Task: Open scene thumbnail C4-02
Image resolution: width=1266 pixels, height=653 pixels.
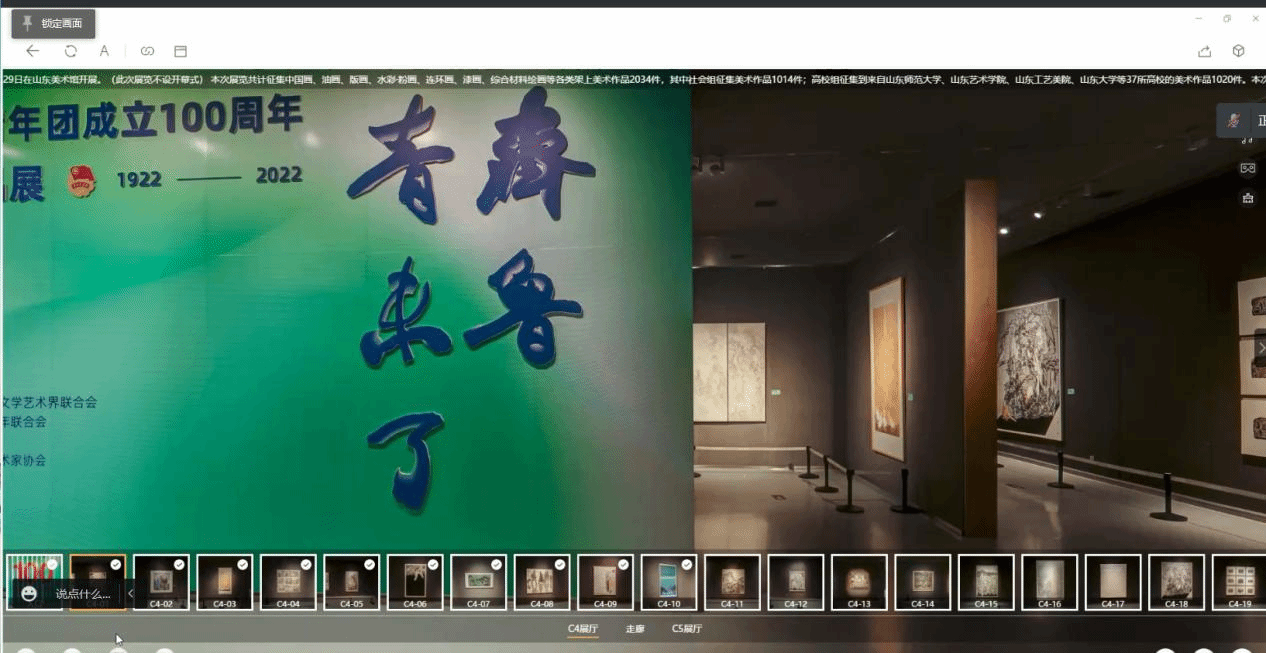Action: [x=161, y=582]
